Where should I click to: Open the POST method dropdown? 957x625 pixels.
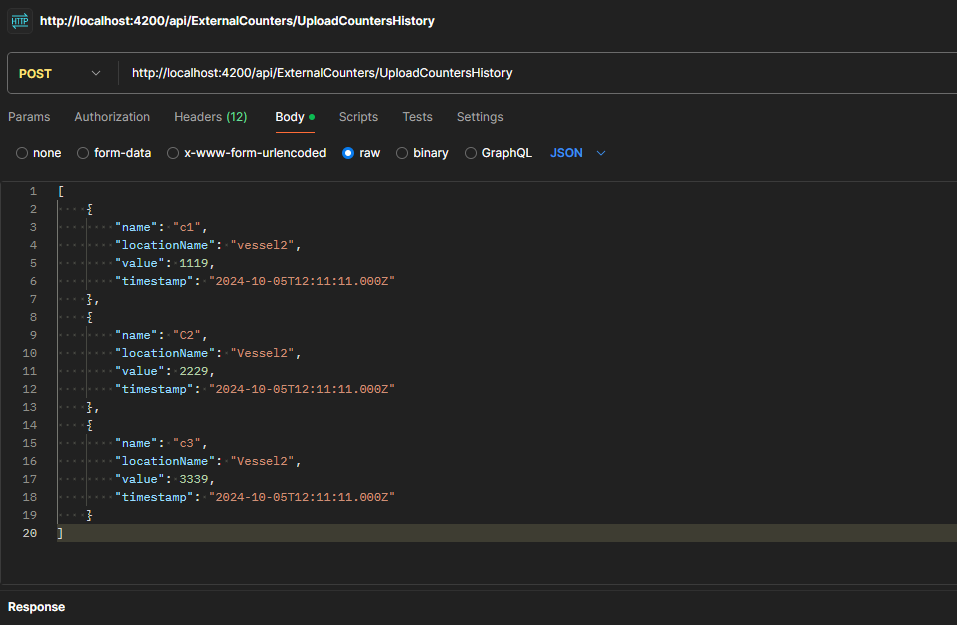click(59, 73)
